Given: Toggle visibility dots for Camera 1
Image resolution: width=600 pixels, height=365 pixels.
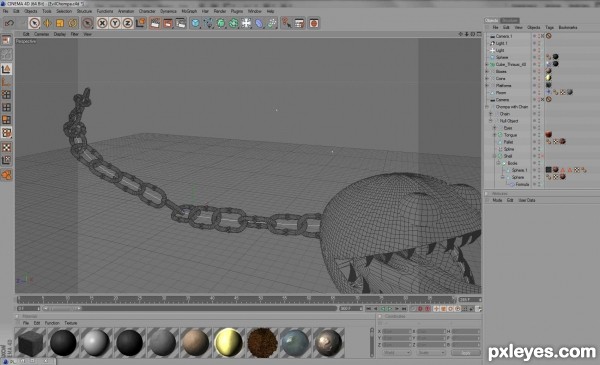Looking at the screenshot, I should point(539,36).
